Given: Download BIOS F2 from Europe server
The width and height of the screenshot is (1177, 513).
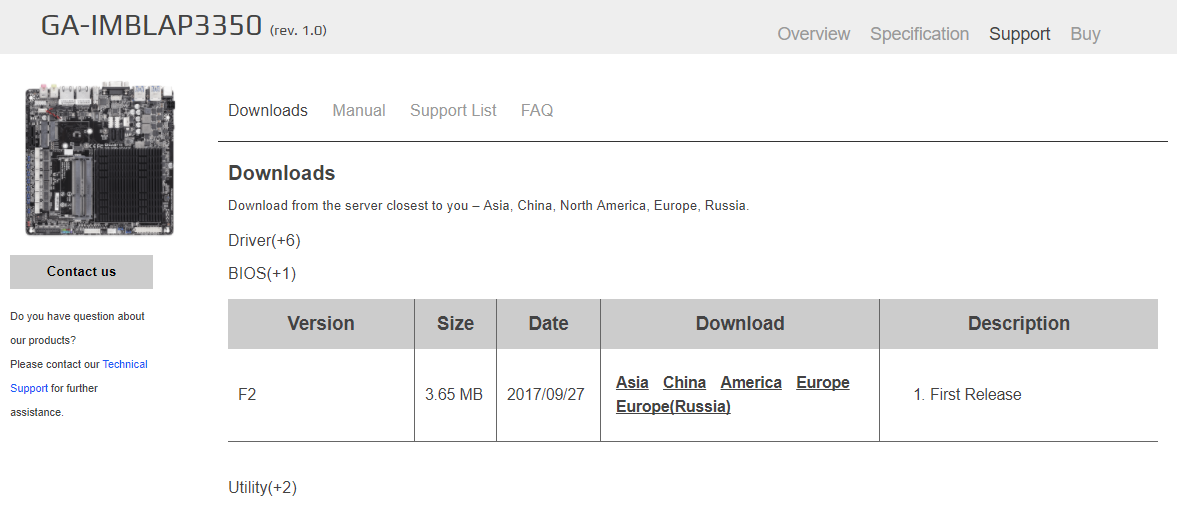Looking at the screenshot, I should (x=823, y=382).
